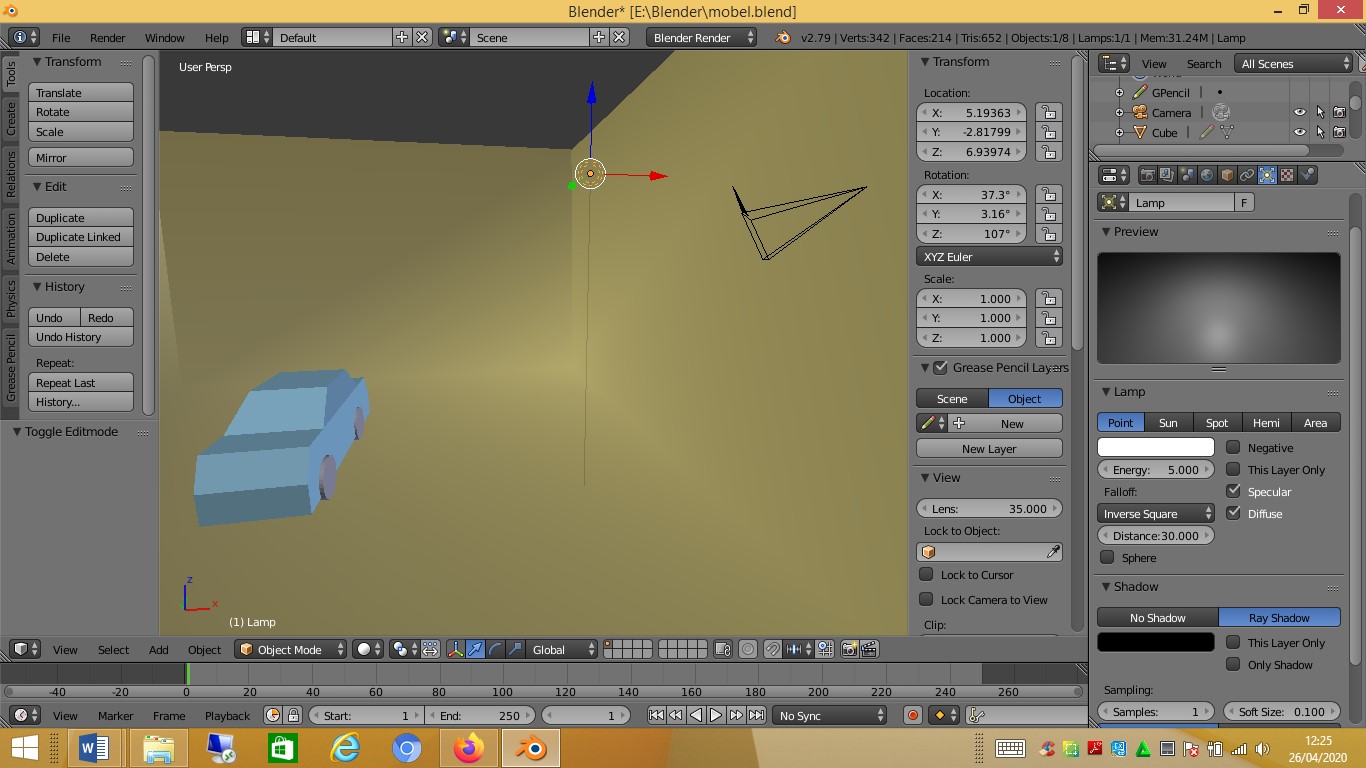
Task: Open the lamp color swatch
Action: click(x=1155, y=447)
